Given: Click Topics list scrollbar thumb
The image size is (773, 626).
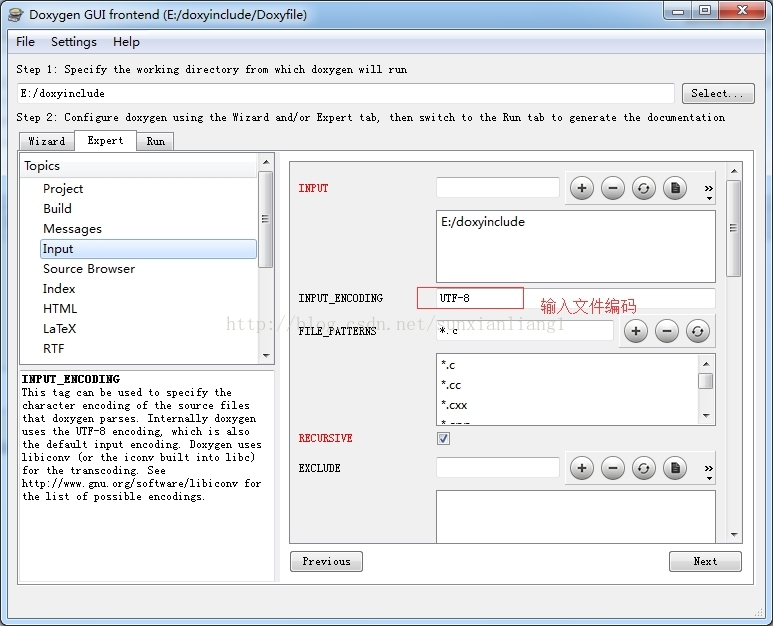Looking at the screenshot, I should 265,219.
